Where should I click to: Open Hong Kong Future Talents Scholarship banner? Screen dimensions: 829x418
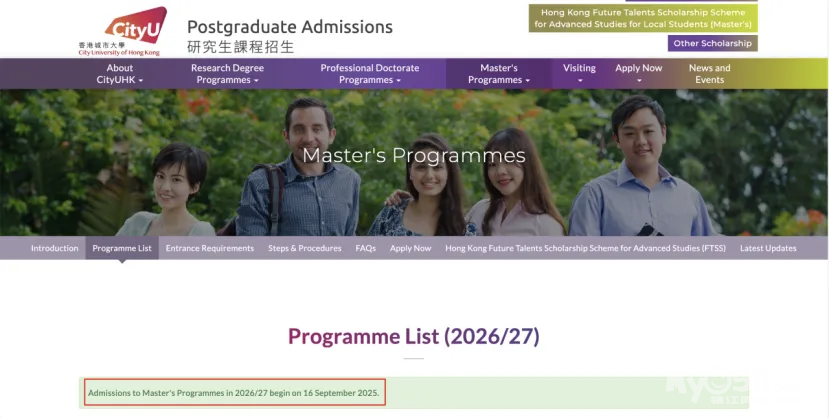(643, 18)
